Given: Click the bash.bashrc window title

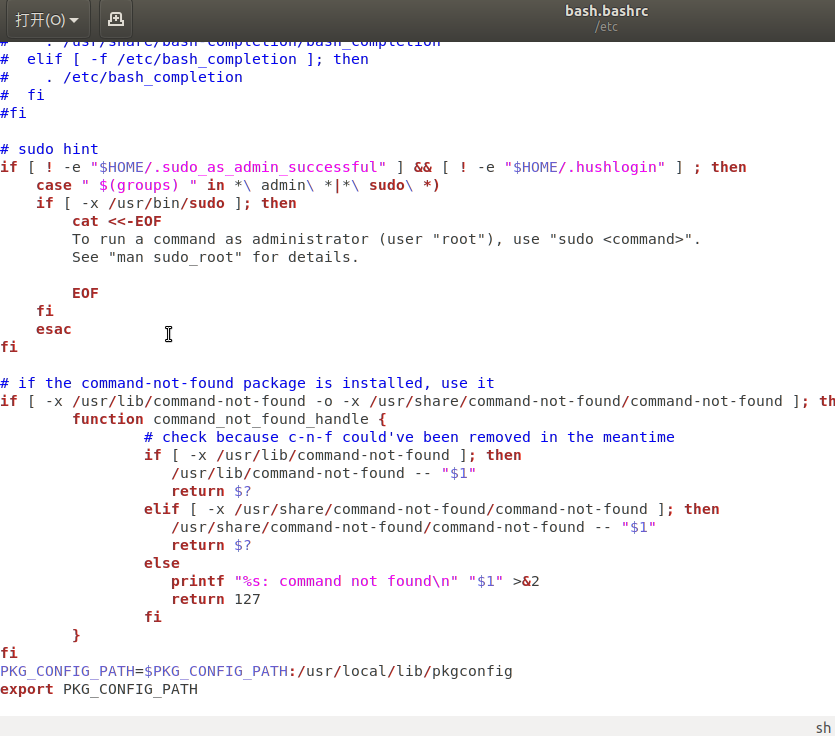Looking at the screenshot, I should [x=607, y=11].
